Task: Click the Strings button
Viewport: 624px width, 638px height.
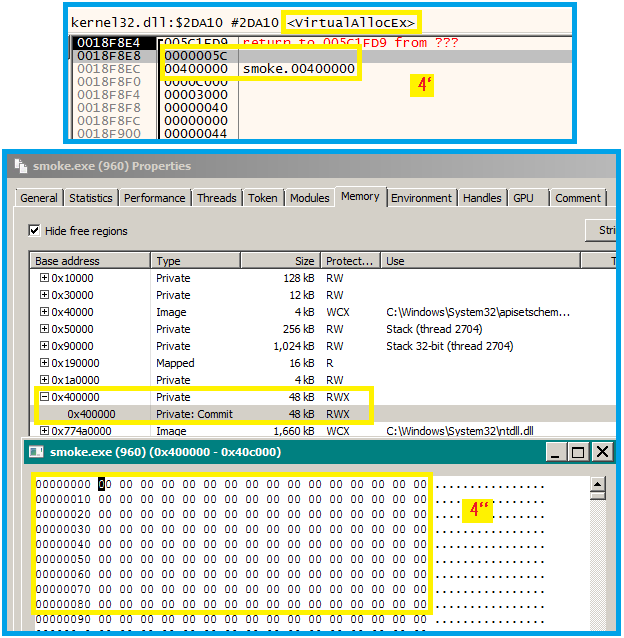Action: click(x=603, y=231)
